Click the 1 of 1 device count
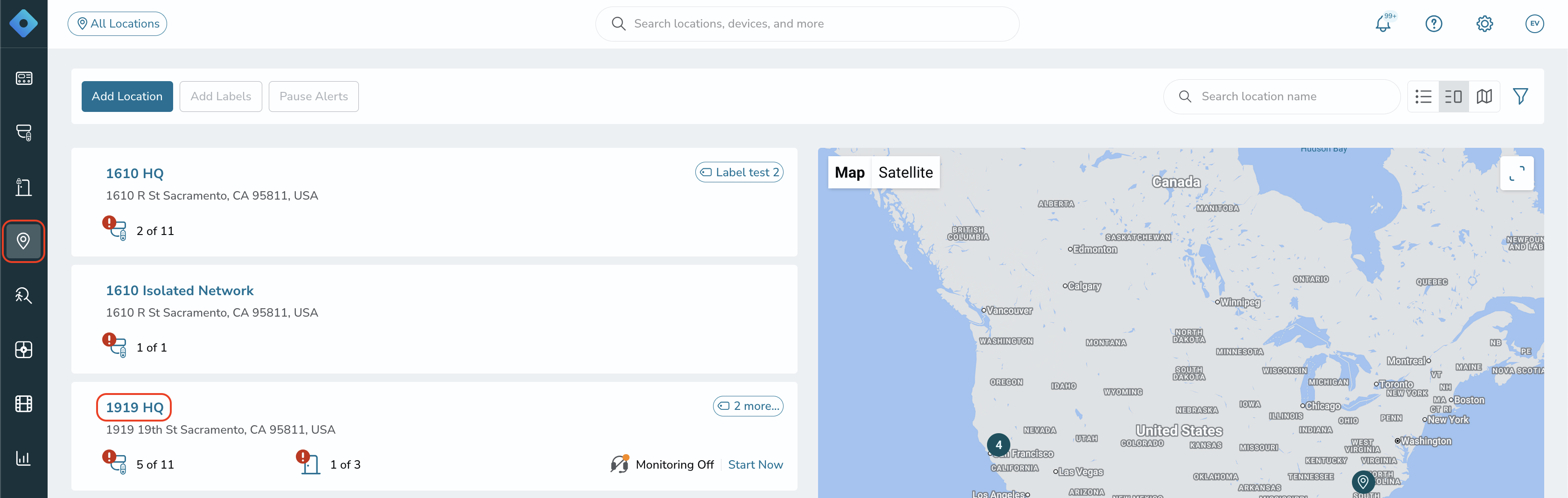 point(152,348)
